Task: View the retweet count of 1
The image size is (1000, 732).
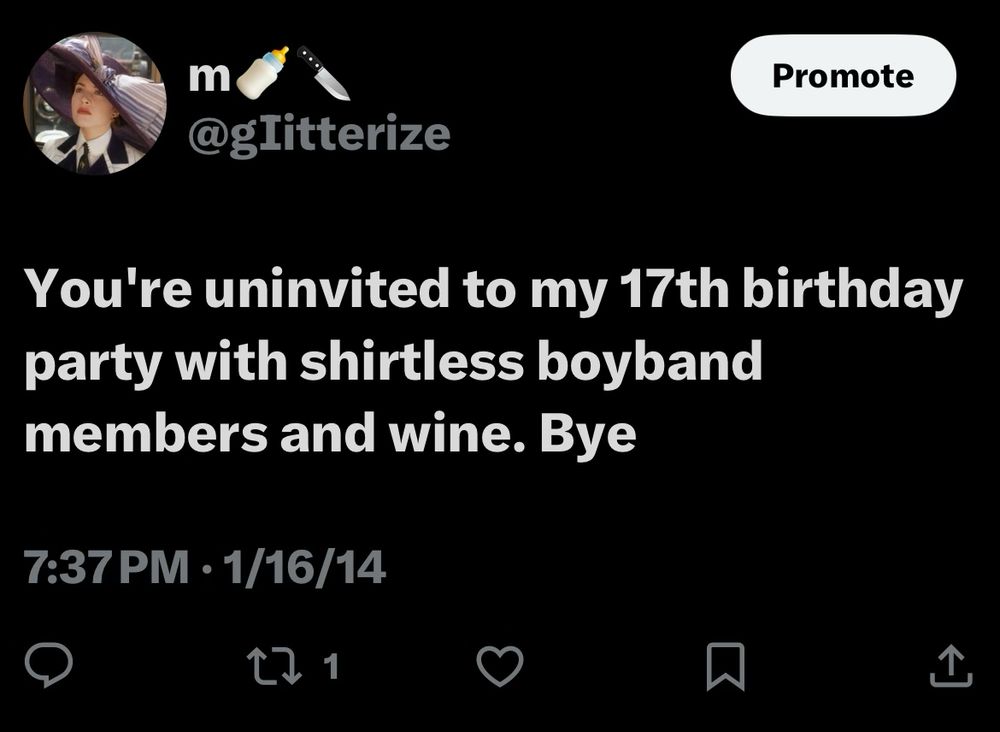Action: pyautogui.click(x=333, y=666)
